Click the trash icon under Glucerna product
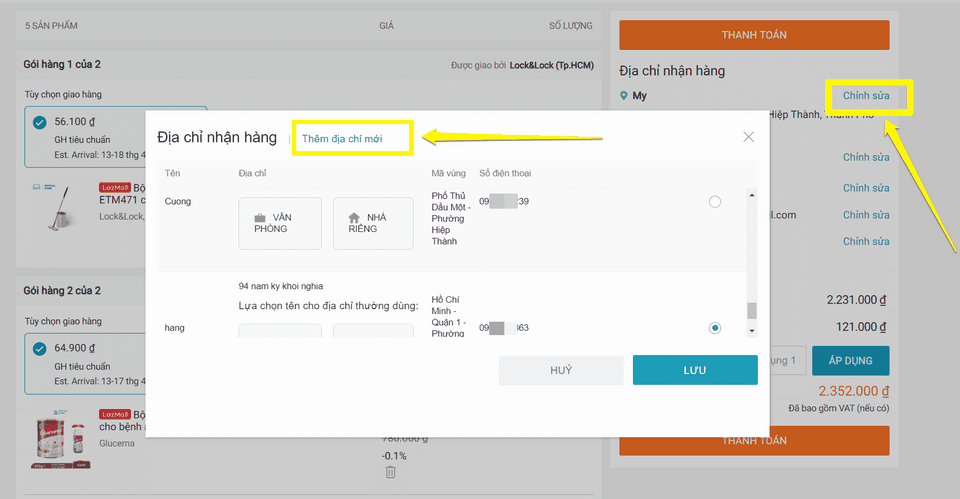The height and width of the screenshot is (499, 960). [391, 471]
